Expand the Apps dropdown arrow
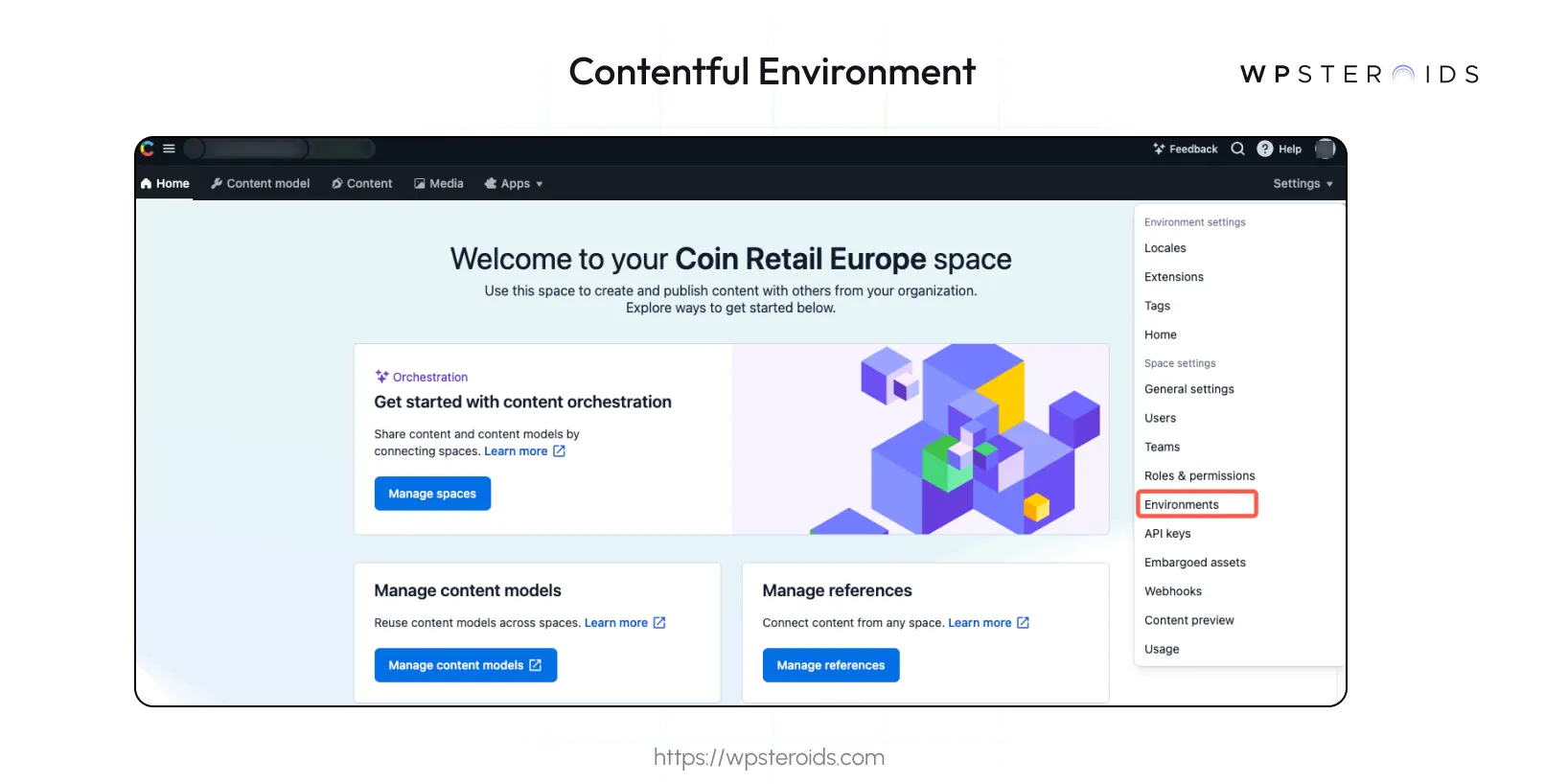The height and width of the screenshot is (784, 1545). 540,184
